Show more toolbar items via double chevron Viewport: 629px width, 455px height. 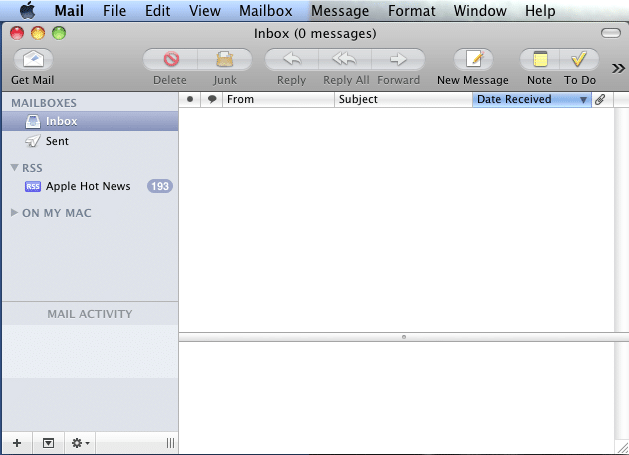[618, 69]
